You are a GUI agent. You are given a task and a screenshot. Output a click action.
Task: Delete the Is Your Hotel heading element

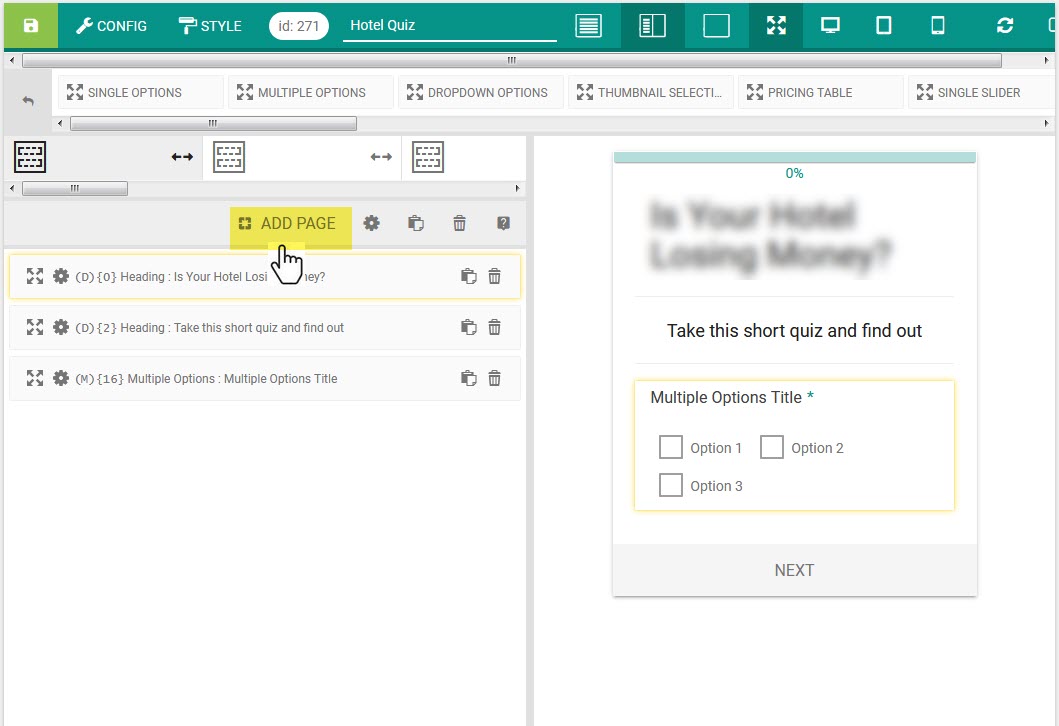tap(494, 276)
